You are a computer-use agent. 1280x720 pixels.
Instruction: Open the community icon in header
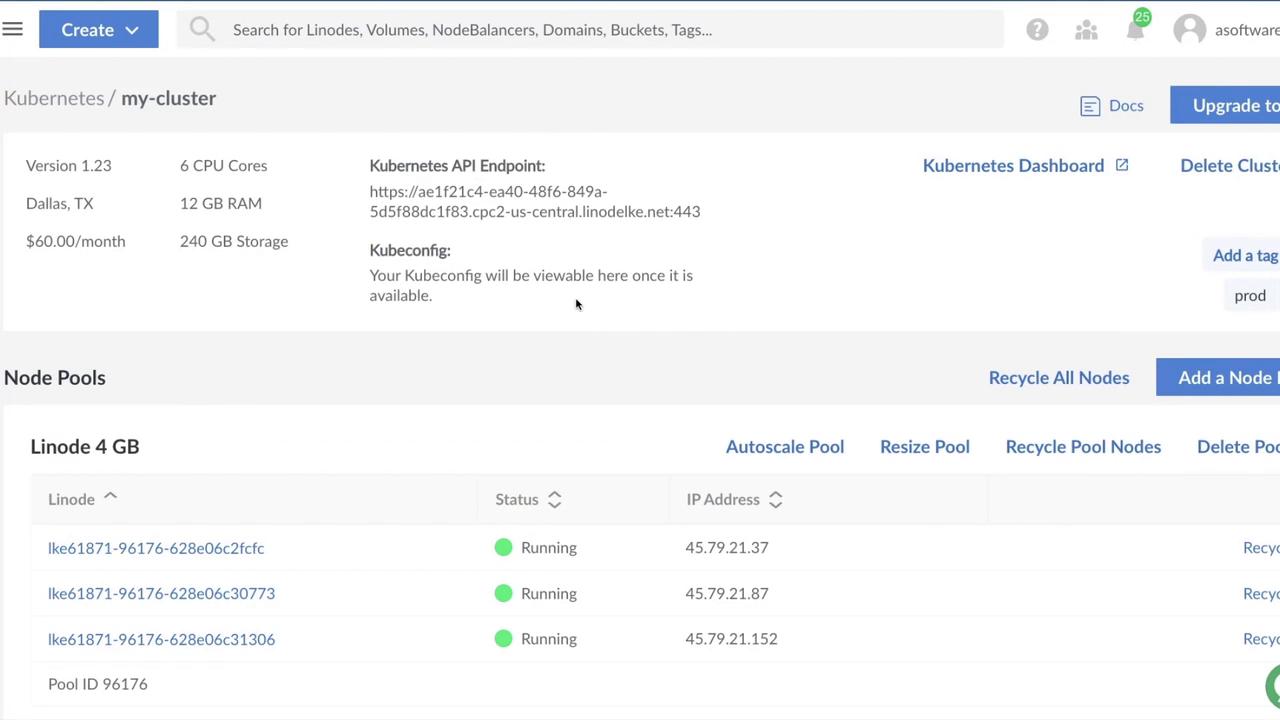(1086, 30)
